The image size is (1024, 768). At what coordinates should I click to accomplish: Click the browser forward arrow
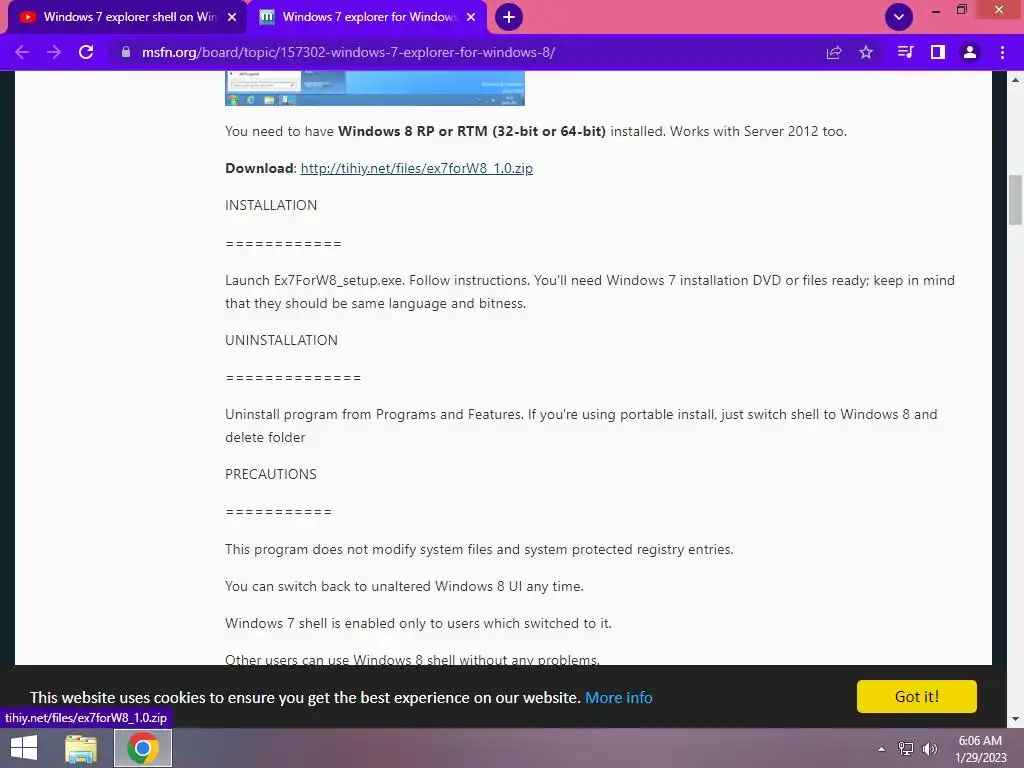(x=54, y=52)
